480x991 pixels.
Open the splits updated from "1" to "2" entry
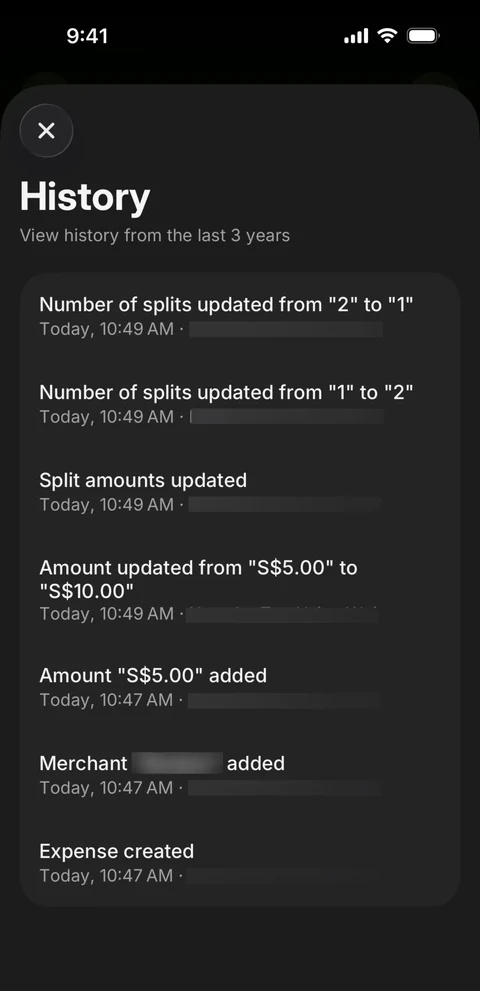(240, 404)
